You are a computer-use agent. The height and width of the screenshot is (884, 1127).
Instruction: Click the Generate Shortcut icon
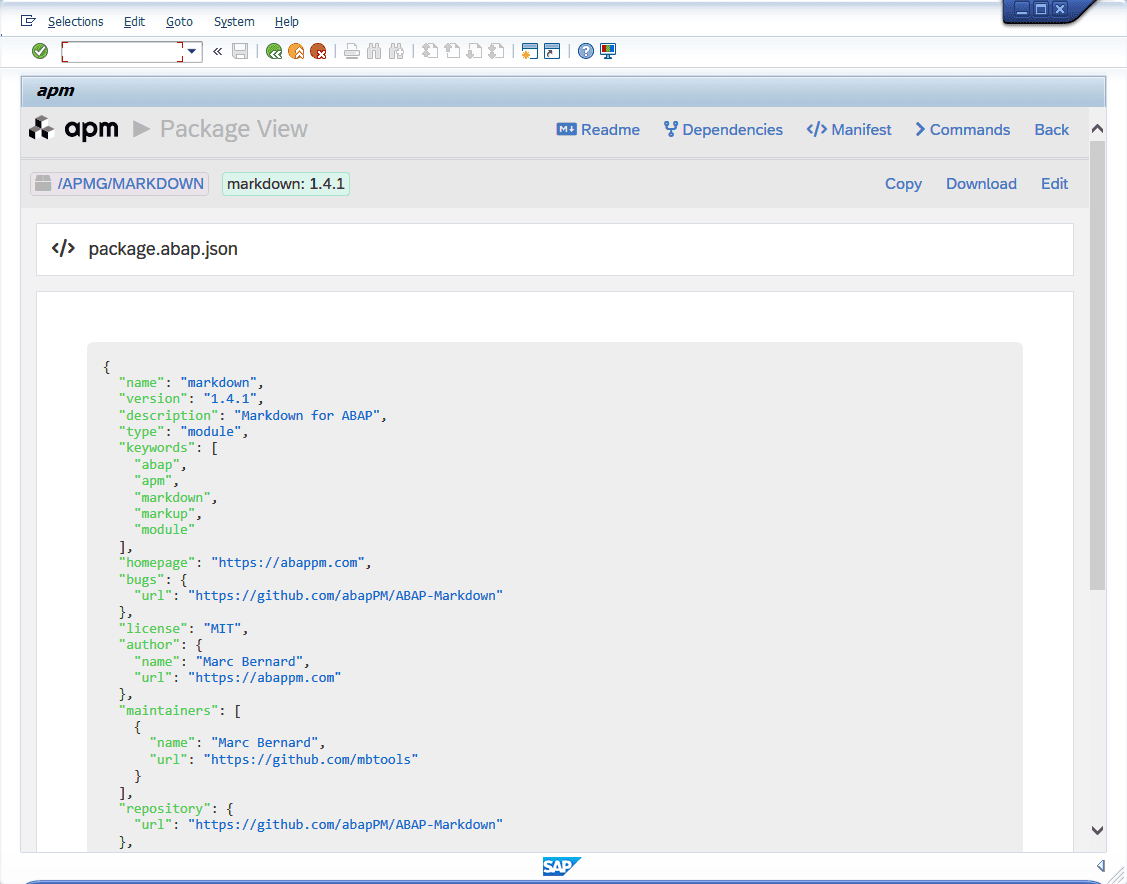pos(552,51)
